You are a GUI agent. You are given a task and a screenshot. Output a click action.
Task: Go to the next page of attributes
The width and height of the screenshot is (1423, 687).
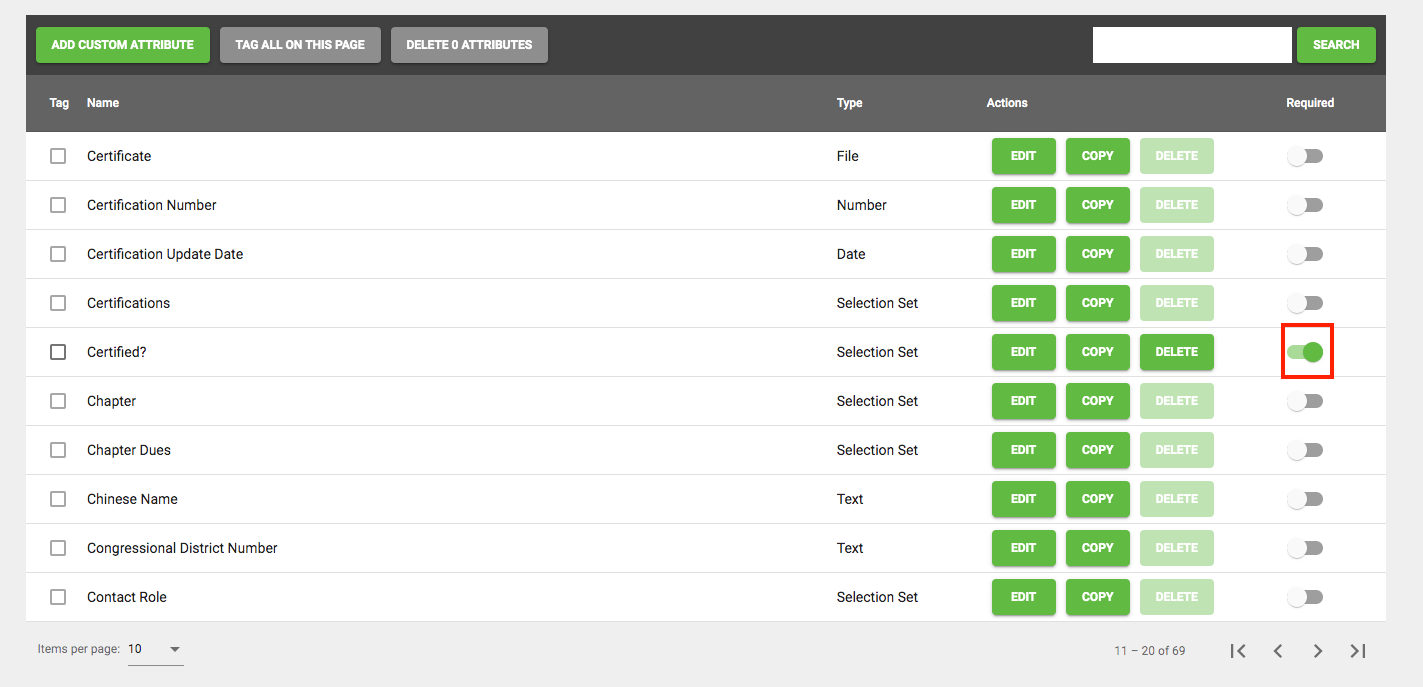pos(1318,651)
